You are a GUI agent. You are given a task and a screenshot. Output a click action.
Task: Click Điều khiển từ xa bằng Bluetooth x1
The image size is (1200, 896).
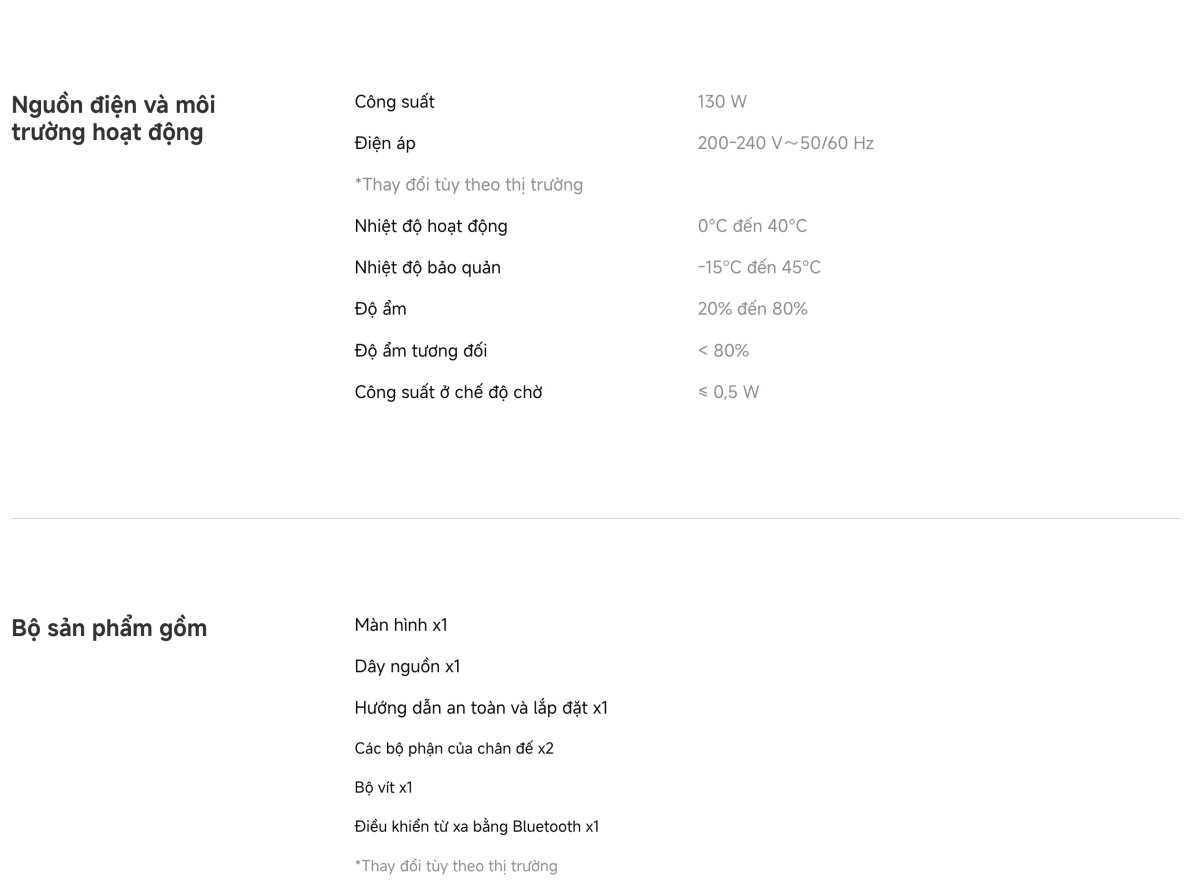[x=477, y=827]
